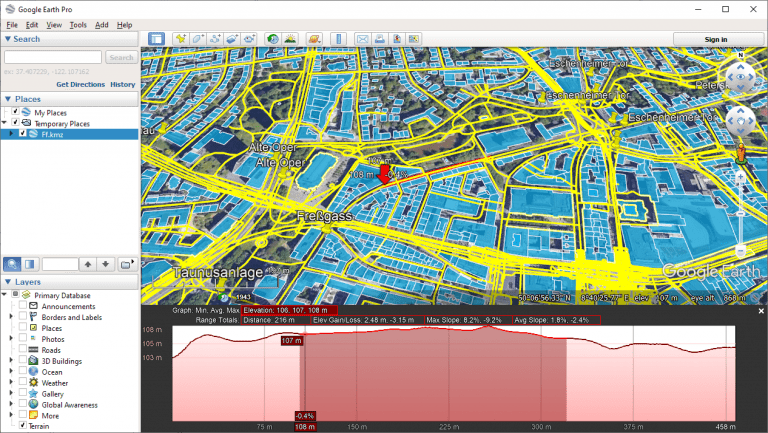Image resolution: width=768 pixels, height=433 pixels.
Task: Expand the 3D Buildings layer tree
Action: pyautogui.click(x=11, y=361)
